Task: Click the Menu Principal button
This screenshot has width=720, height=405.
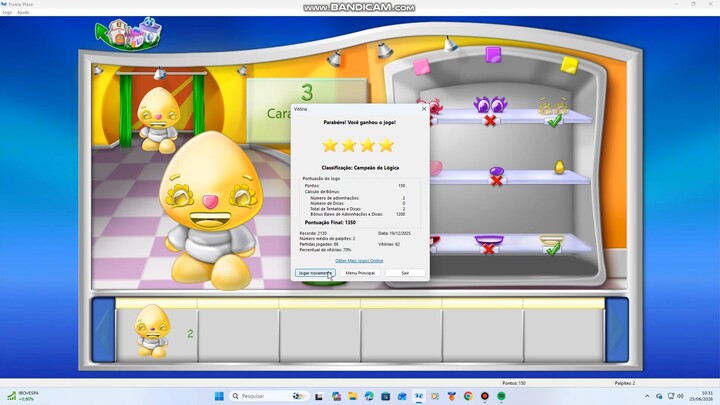Action: (x=360, y=273)
